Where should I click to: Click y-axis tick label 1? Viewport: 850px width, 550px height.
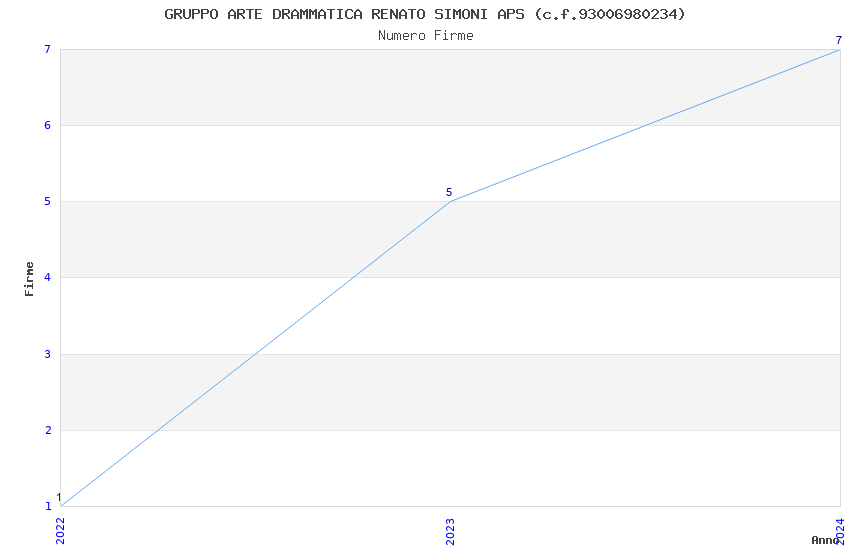48,506
